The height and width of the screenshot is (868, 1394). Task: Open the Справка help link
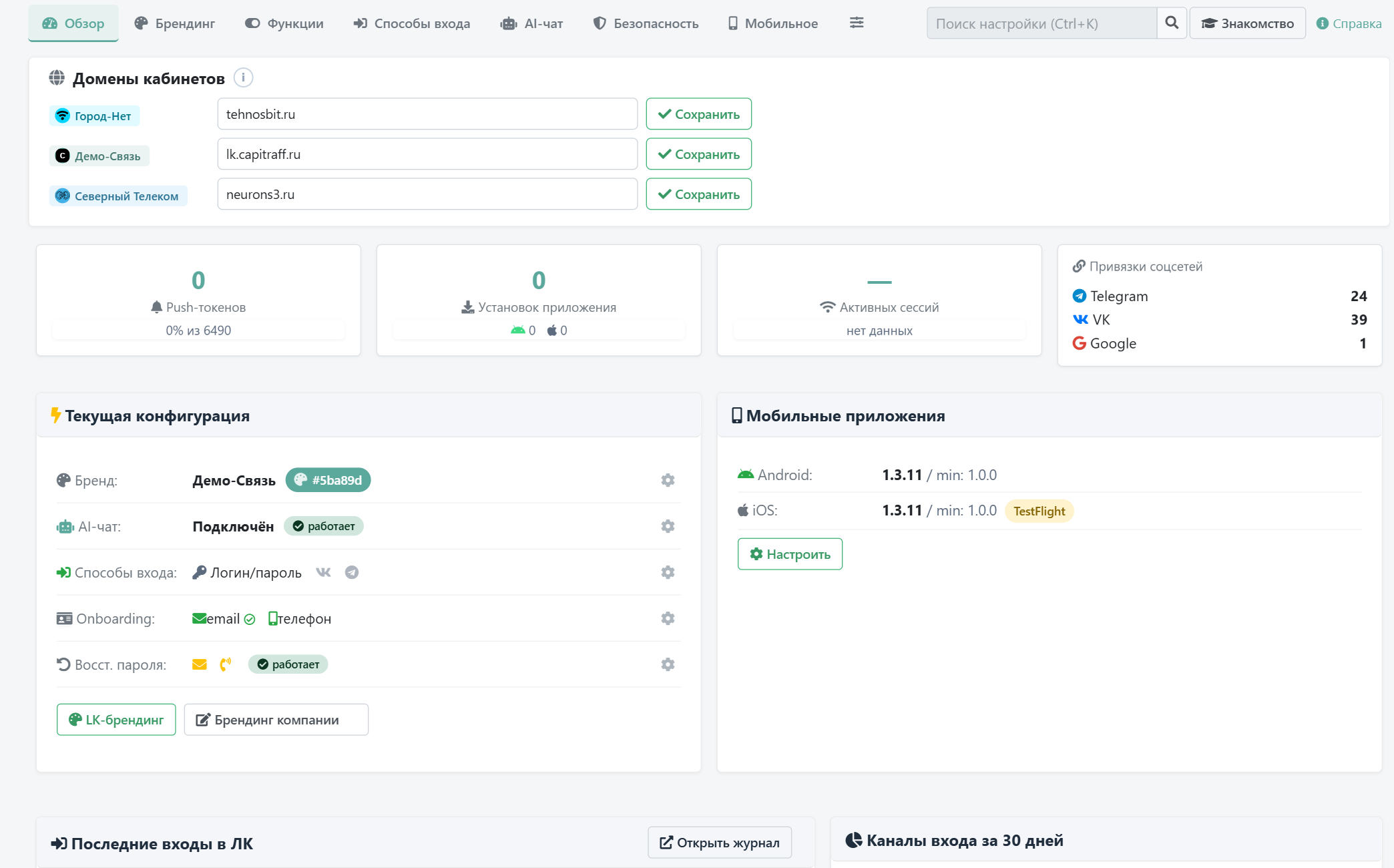1349,23
